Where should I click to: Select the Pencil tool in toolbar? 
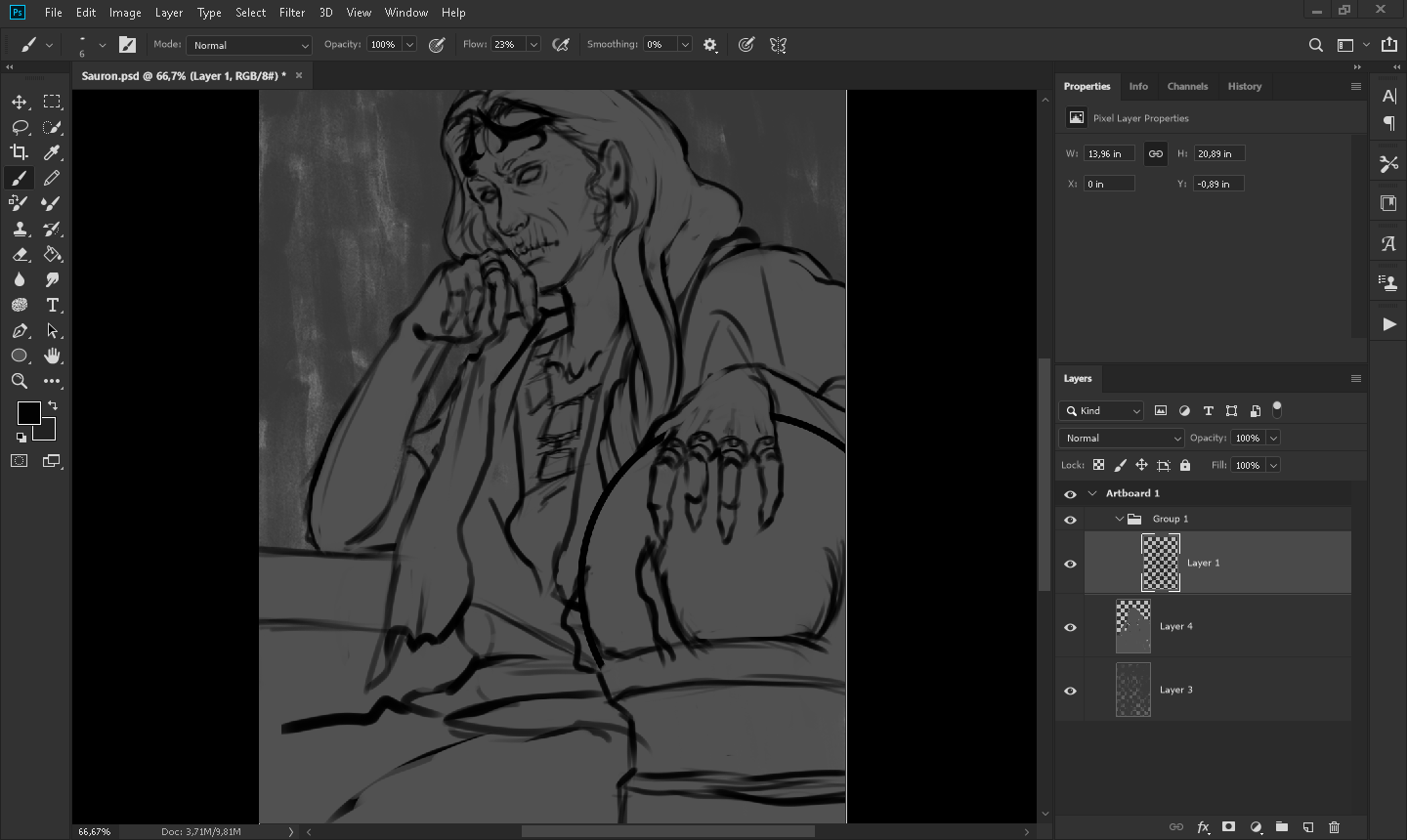[x=52, y=178]
